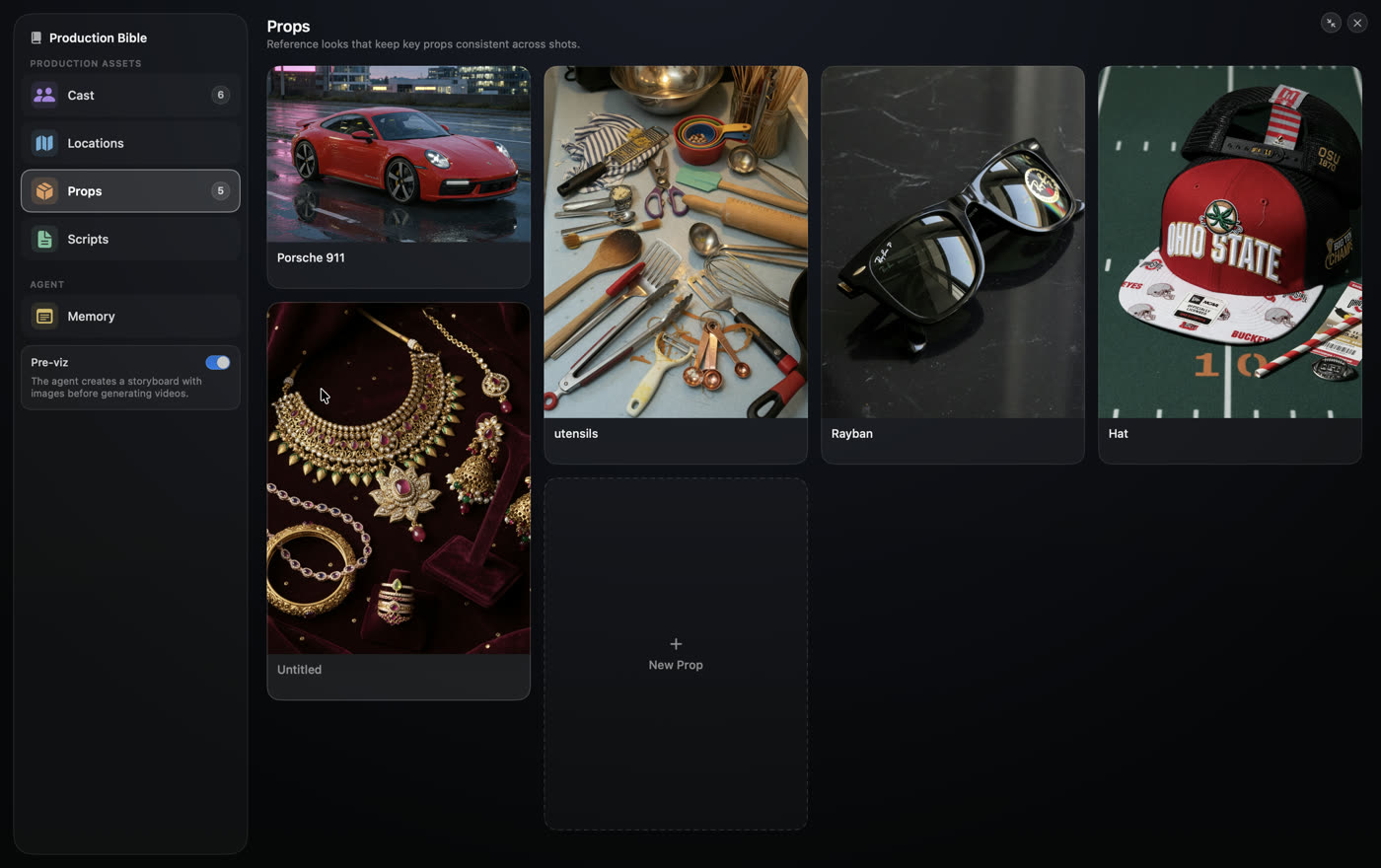Open the Untitled jewelry prop image

(399, 478)
